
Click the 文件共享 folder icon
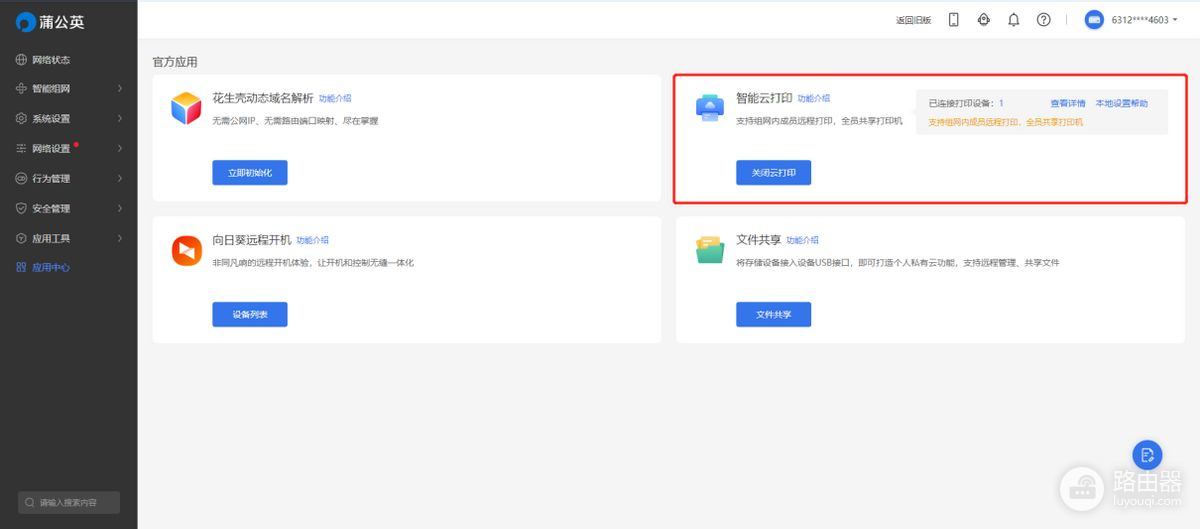tap(710, 250)
